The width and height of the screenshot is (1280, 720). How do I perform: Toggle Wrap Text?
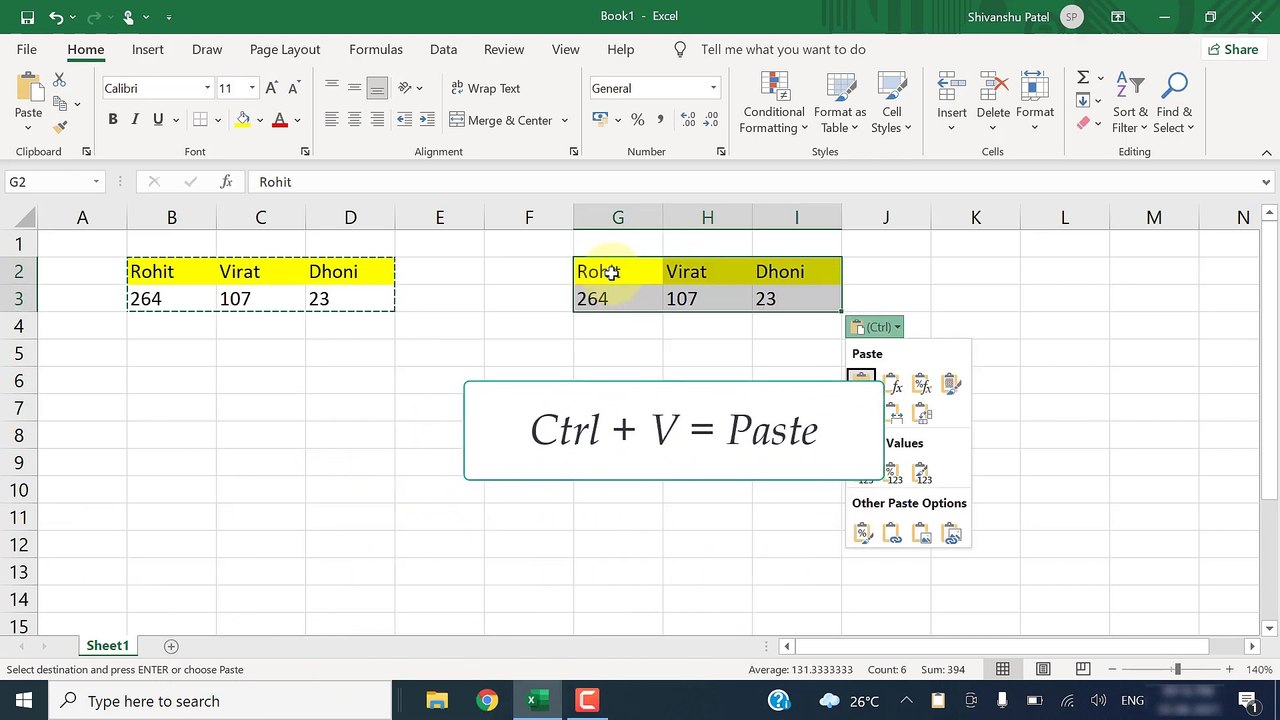point(486,88)
